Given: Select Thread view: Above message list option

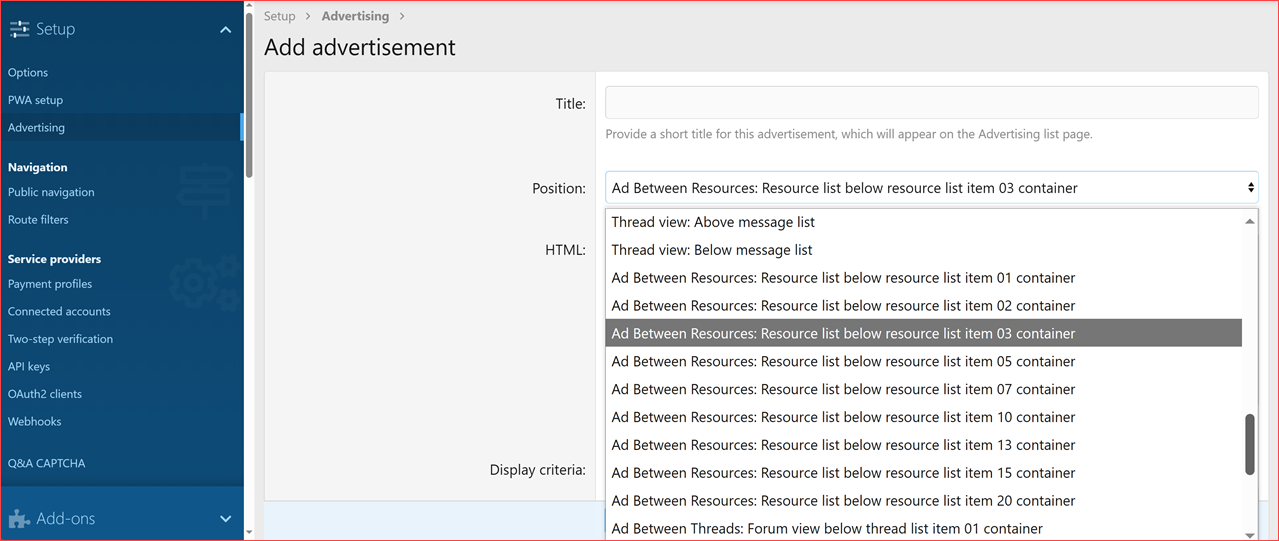Looking at the screenshot, I should click(713, 222).
